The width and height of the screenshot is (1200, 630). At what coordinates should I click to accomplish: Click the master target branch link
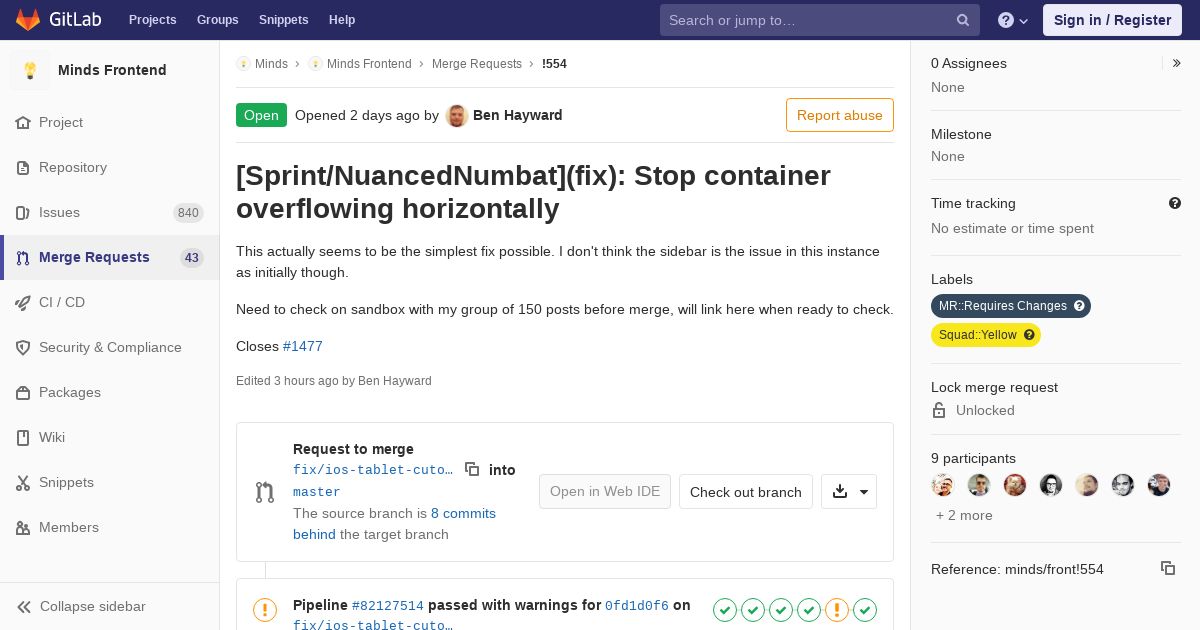(317, 492)
